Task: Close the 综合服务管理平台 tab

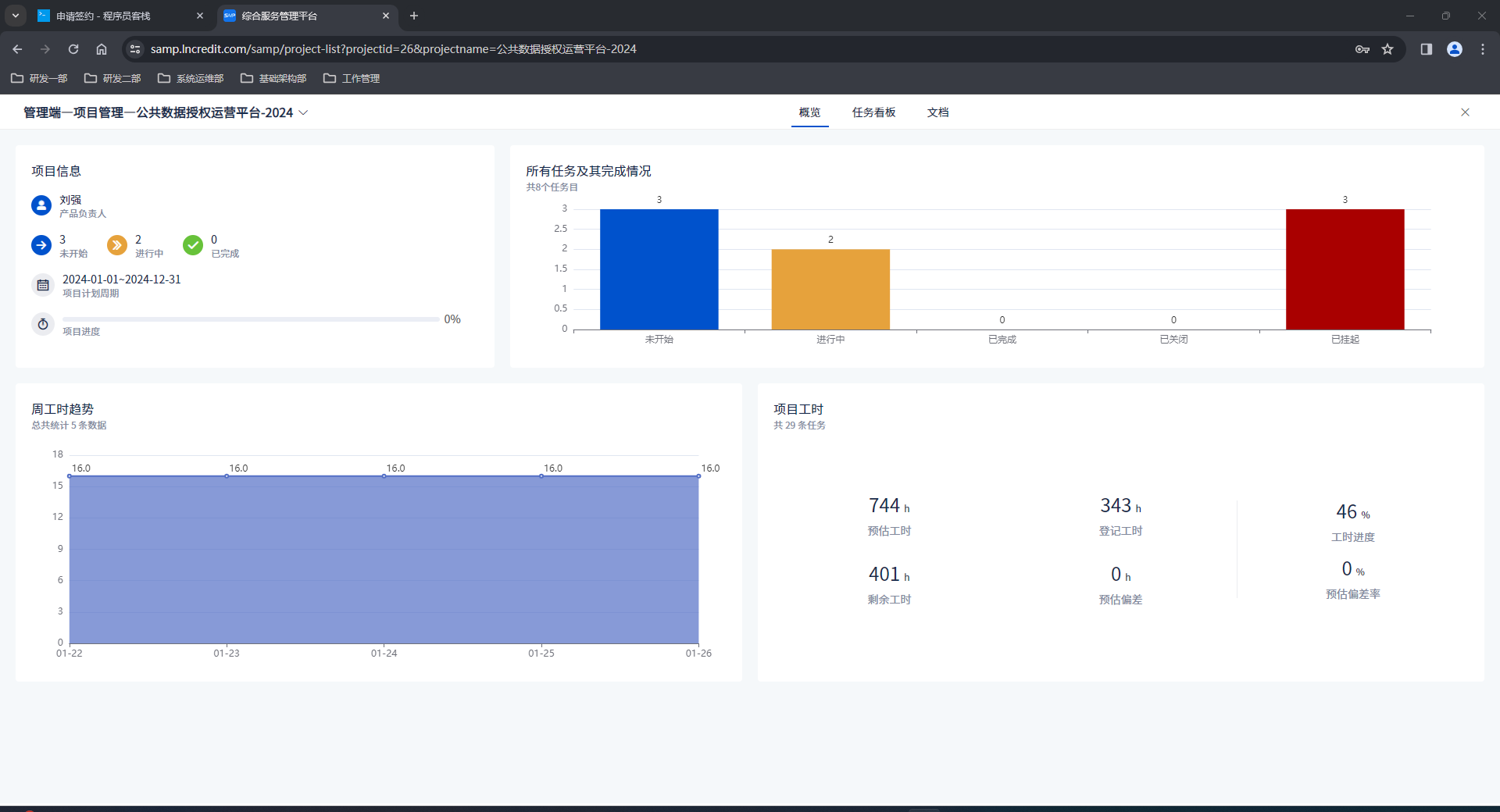Action: point(386,16)
